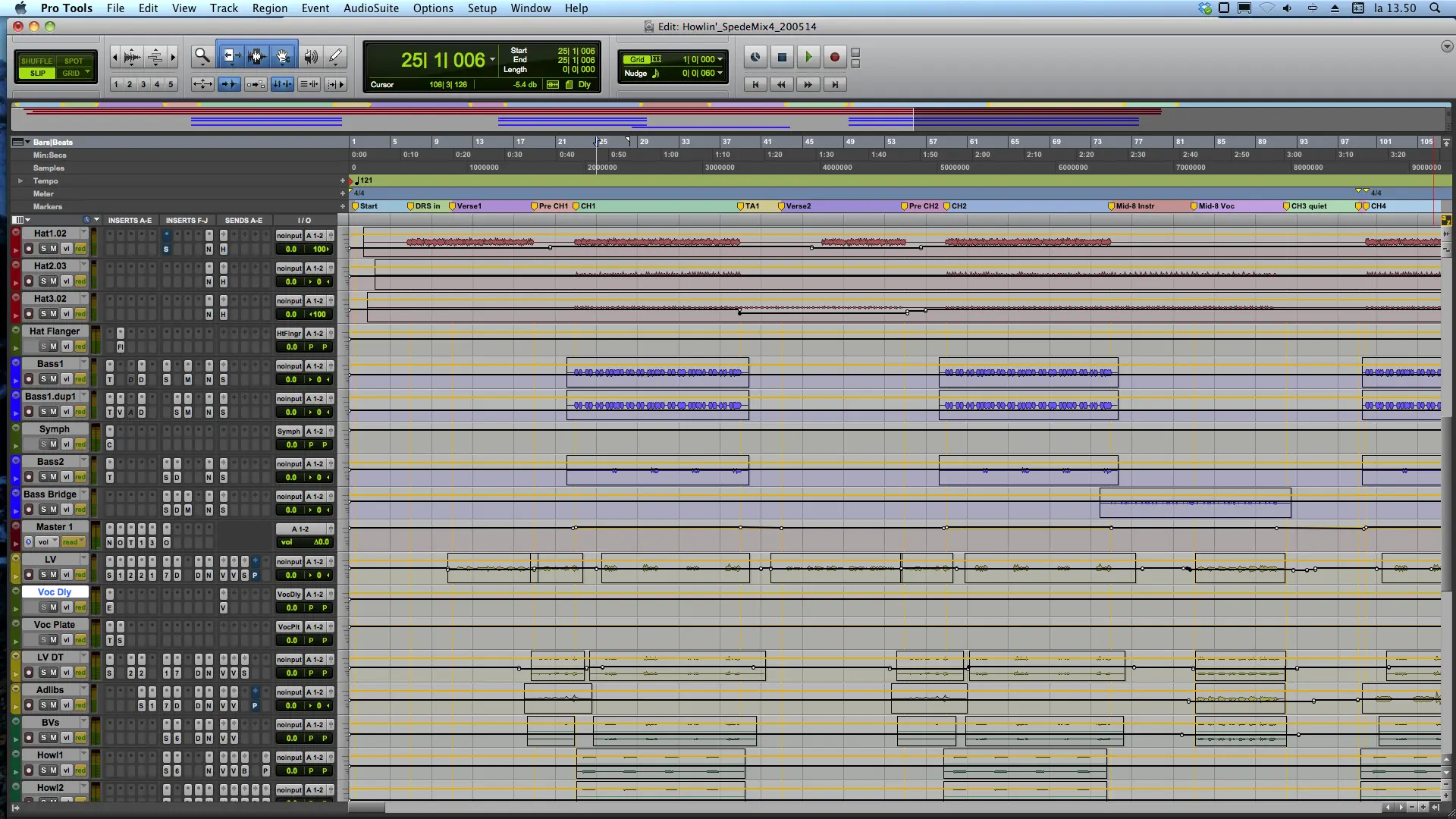The height and width of the screenshot is (819, 1456).
Task: Click the Online (sync) transport button
Action: coord(755,57)
